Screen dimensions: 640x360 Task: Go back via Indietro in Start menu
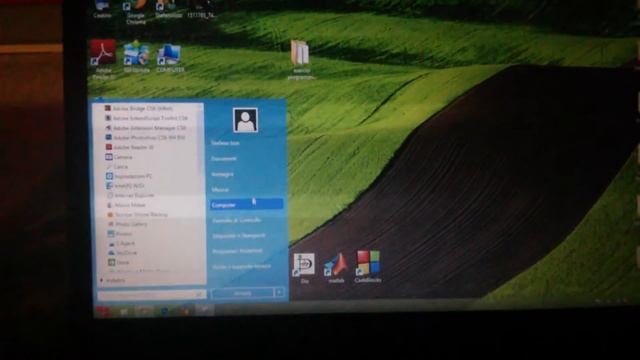113,280
